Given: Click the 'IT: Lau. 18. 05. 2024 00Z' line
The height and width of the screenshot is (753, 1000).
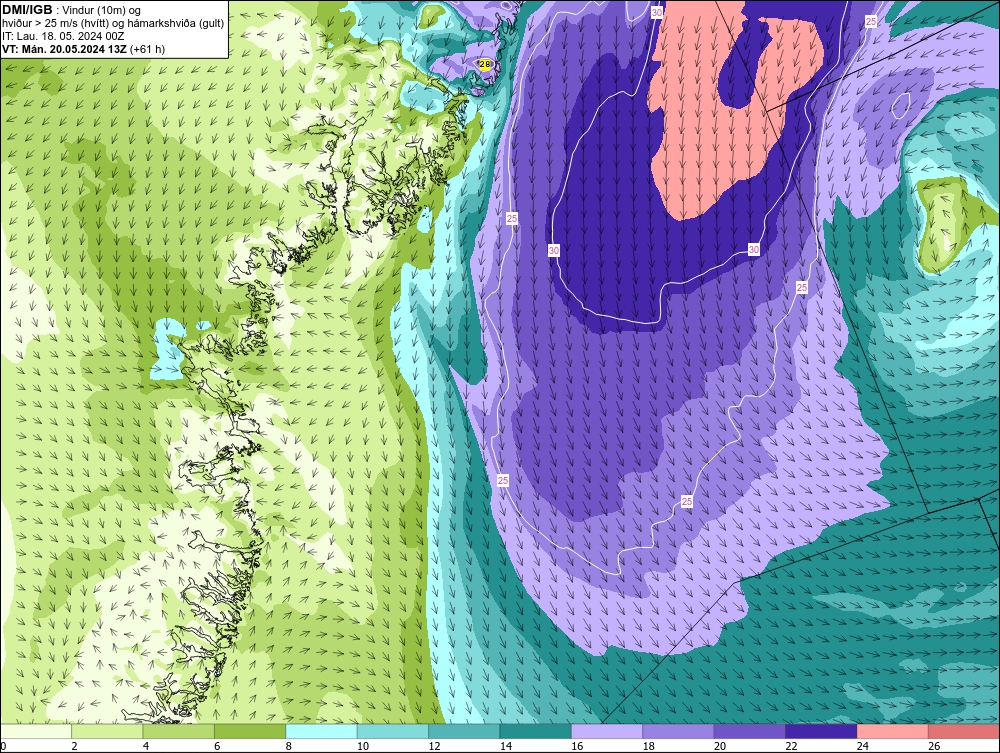Looking at the screenshot, I should 63,36.
